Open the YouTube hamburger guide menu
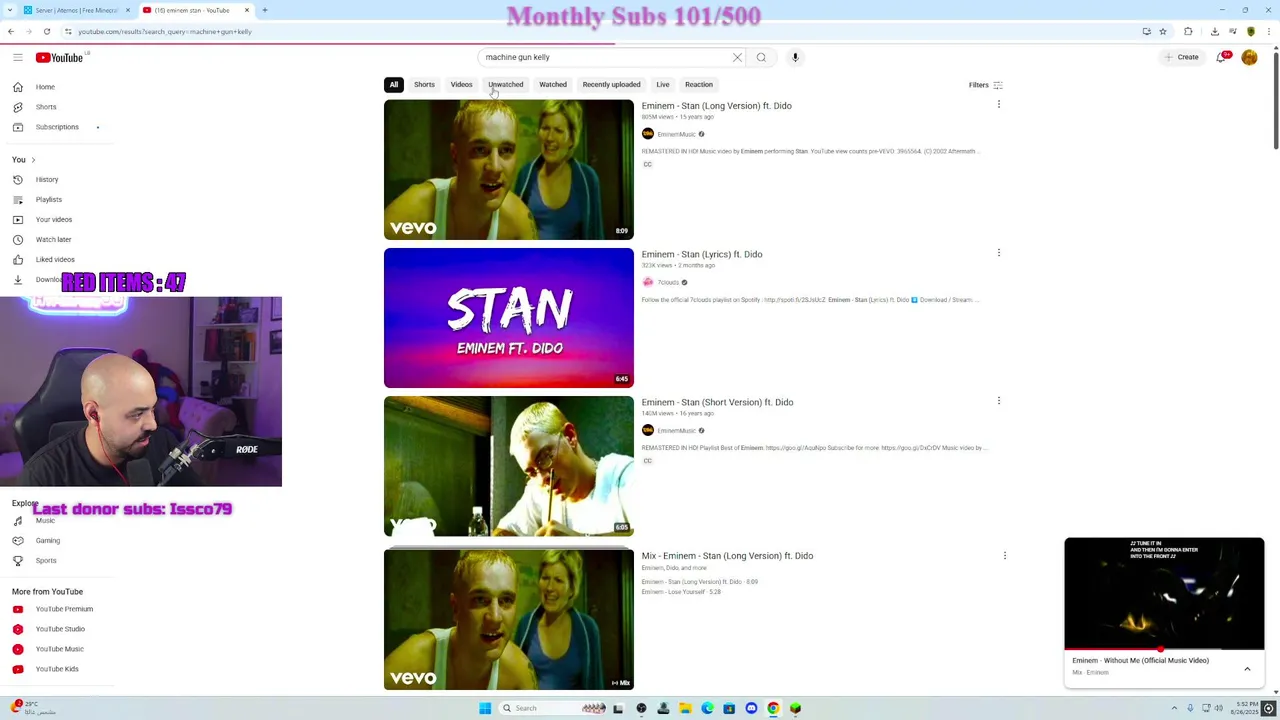 pyautogui.click(x=17, y=57)
